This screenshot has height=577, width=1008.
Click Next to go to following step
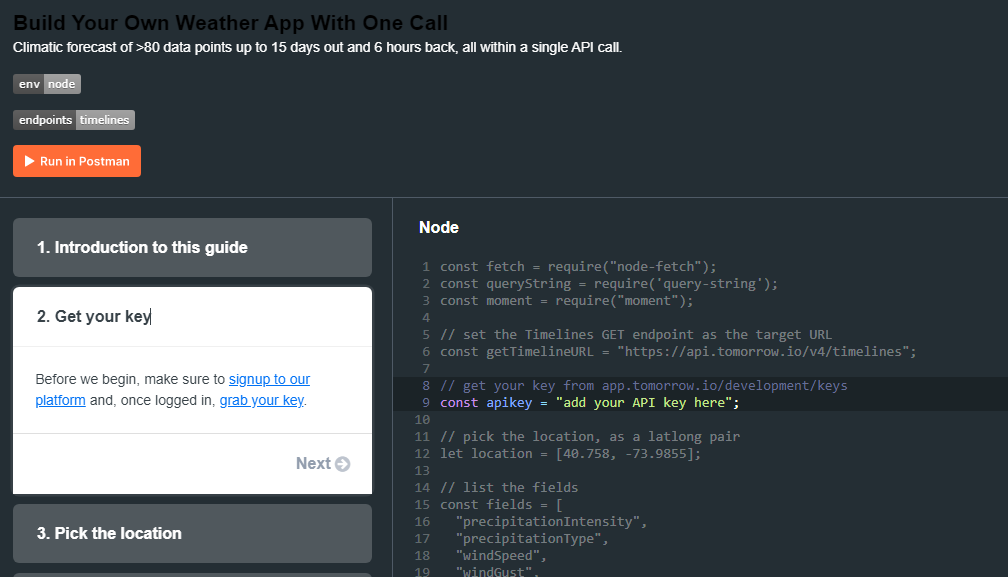(x=323, y=463)
